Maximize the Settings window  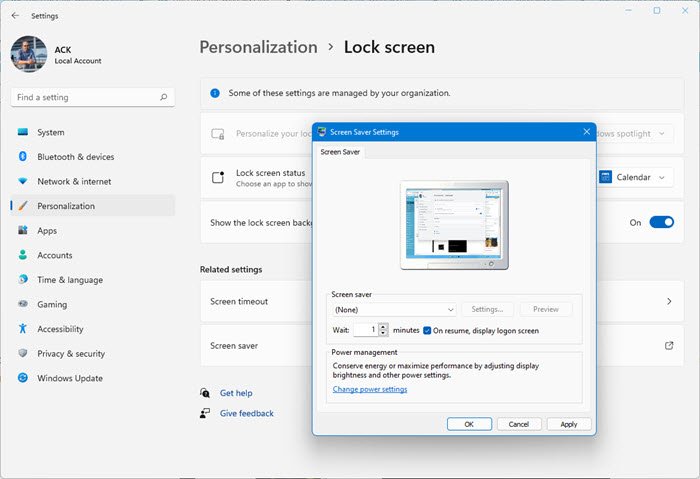657,10
